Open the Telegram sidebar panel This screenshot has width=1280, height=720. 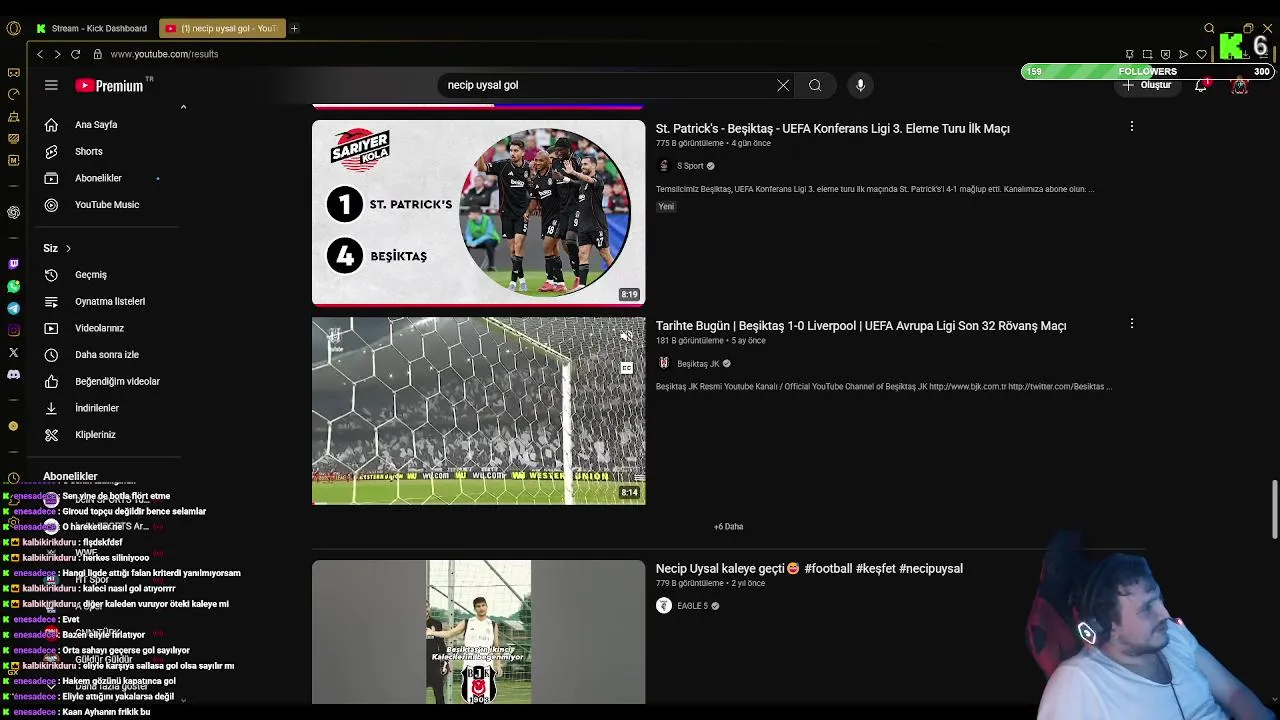(x=13, y=308)
